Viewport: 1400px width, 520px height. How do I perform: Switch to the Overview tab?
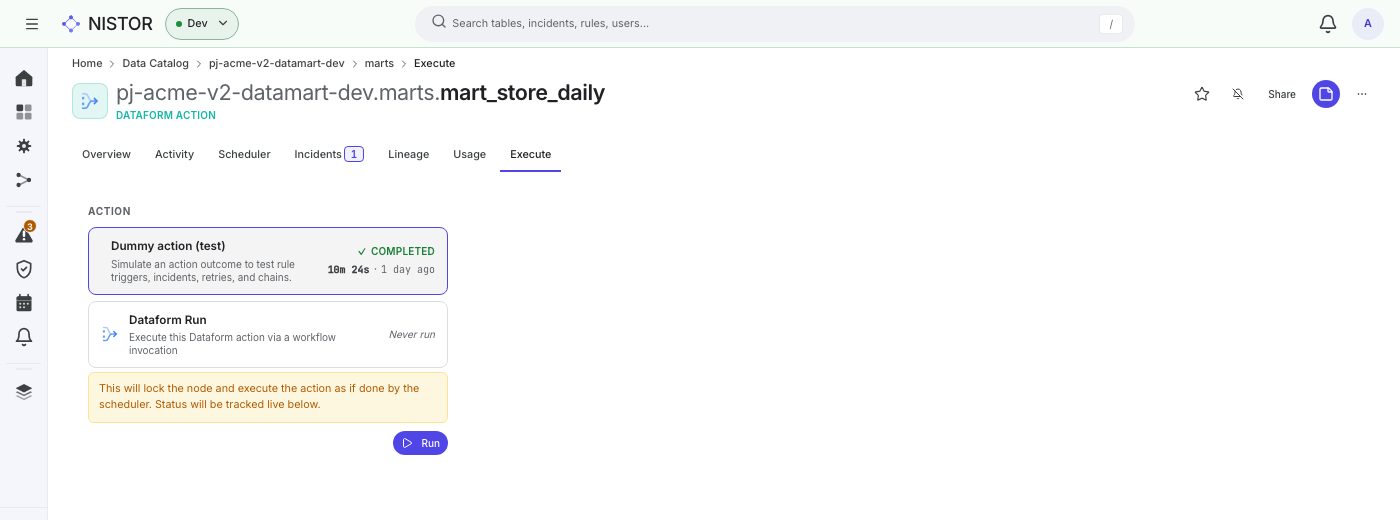(x=106, y=154)
